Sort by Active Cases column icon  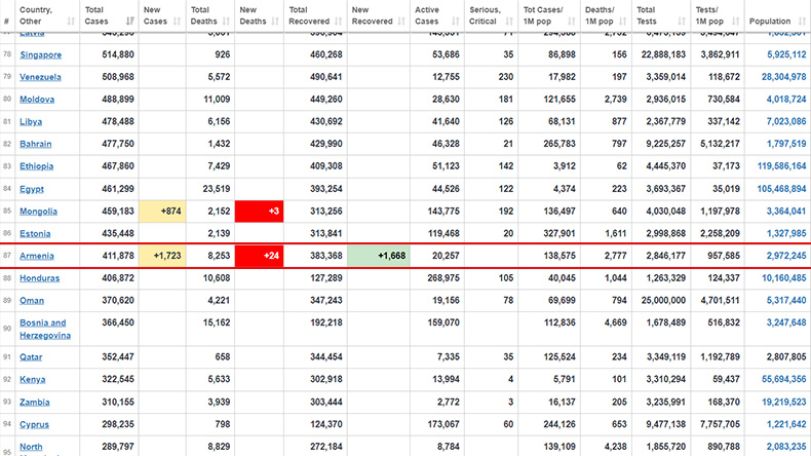click(456, 21)
